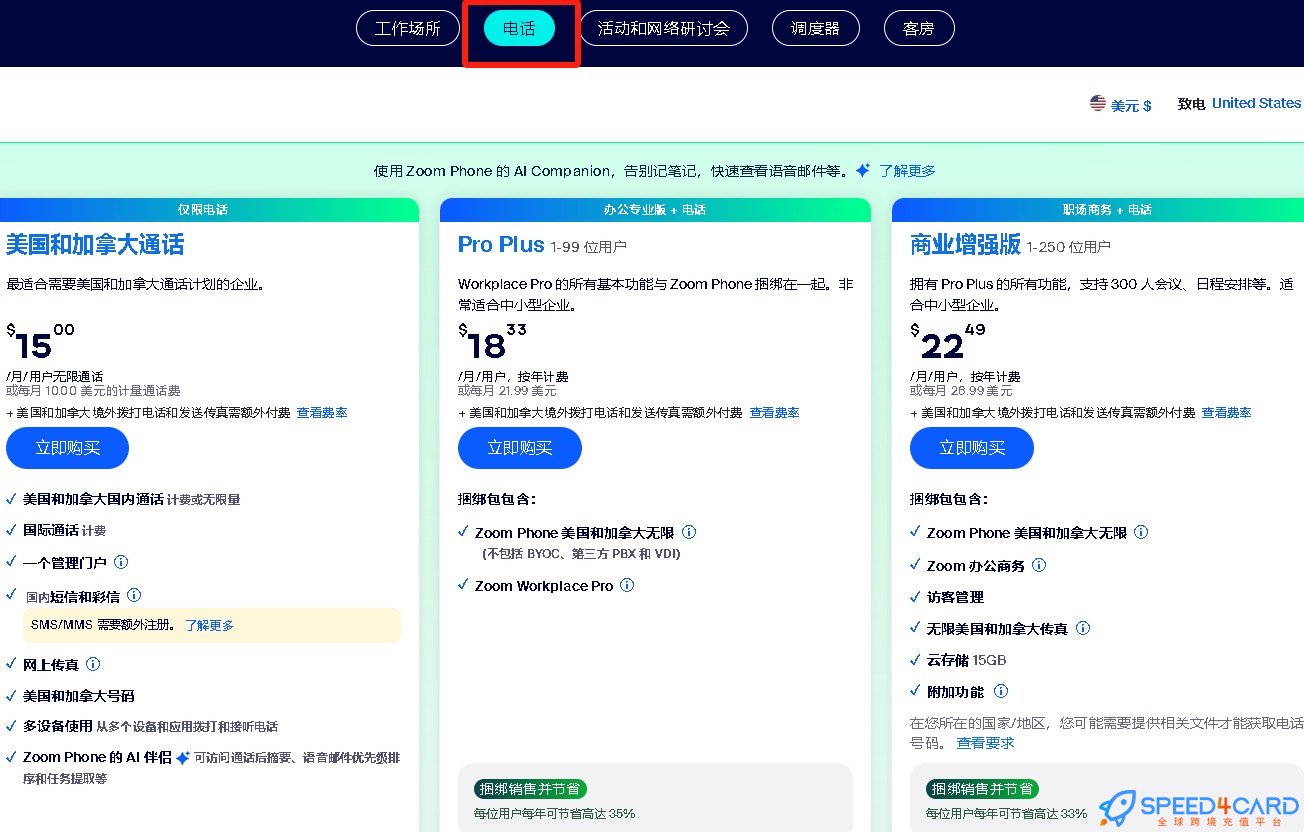Click the Pro Plus plan title
Screen dimensions: 1304x832
click(x=501, y=245)
